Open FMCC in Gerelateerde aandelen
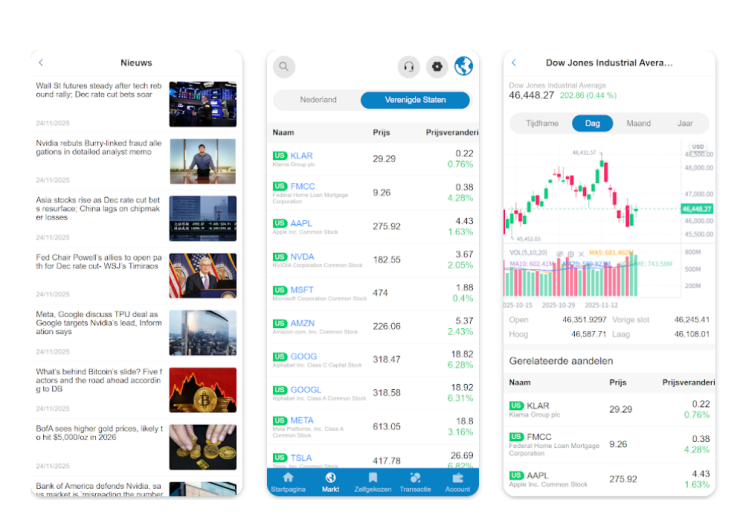This screenshot has width=743, height=532. [609, 444]
